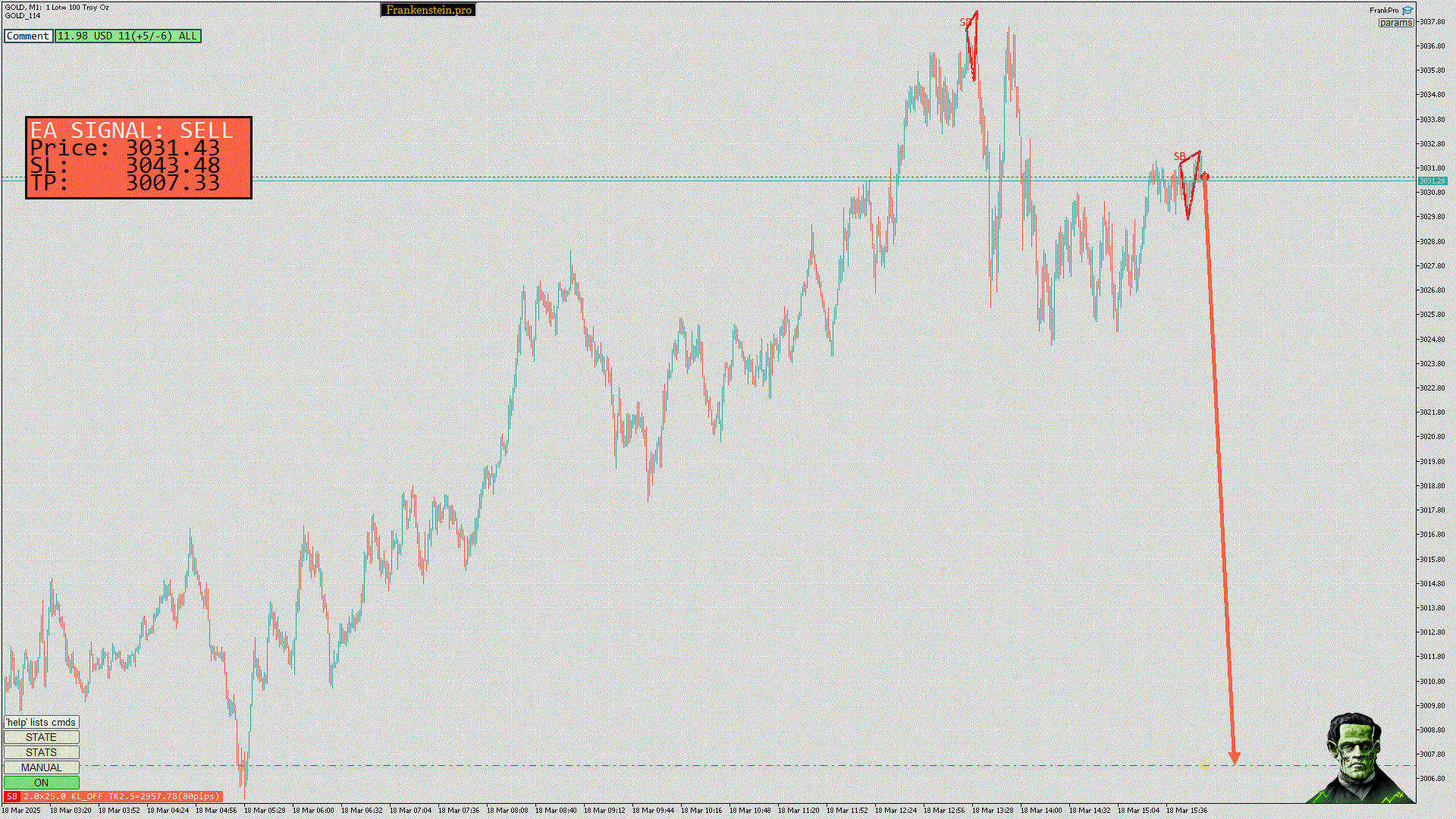Click the red sell entry arrow marker
The image size is (1456, 819).
(1204, 177)
